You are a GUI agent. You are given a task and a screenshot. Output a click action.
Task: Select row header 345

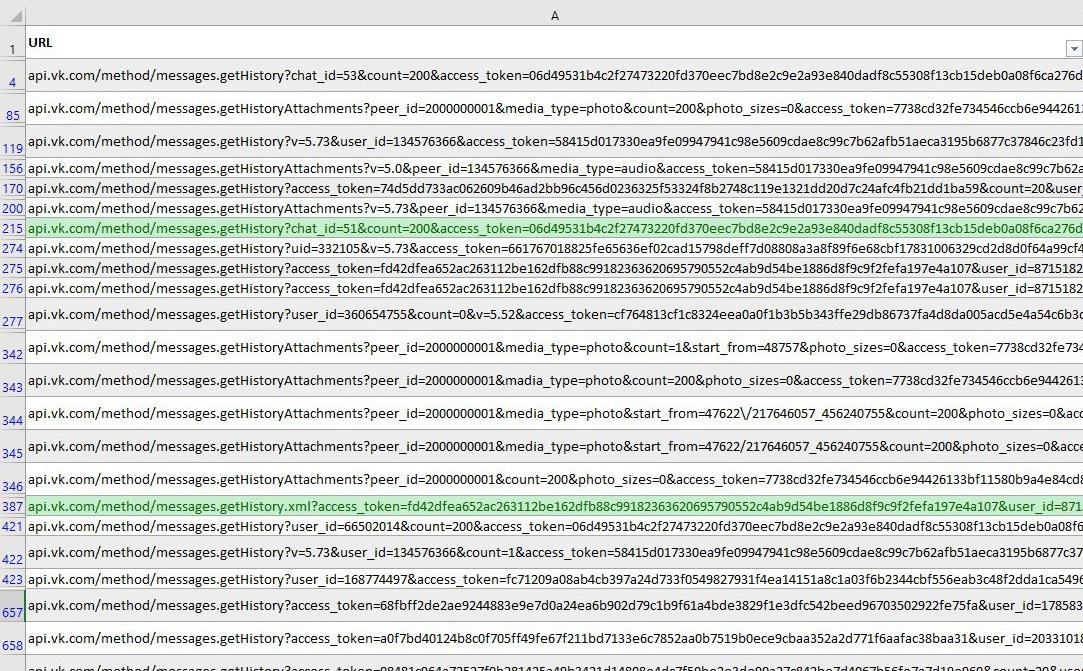tap(12, 447)
